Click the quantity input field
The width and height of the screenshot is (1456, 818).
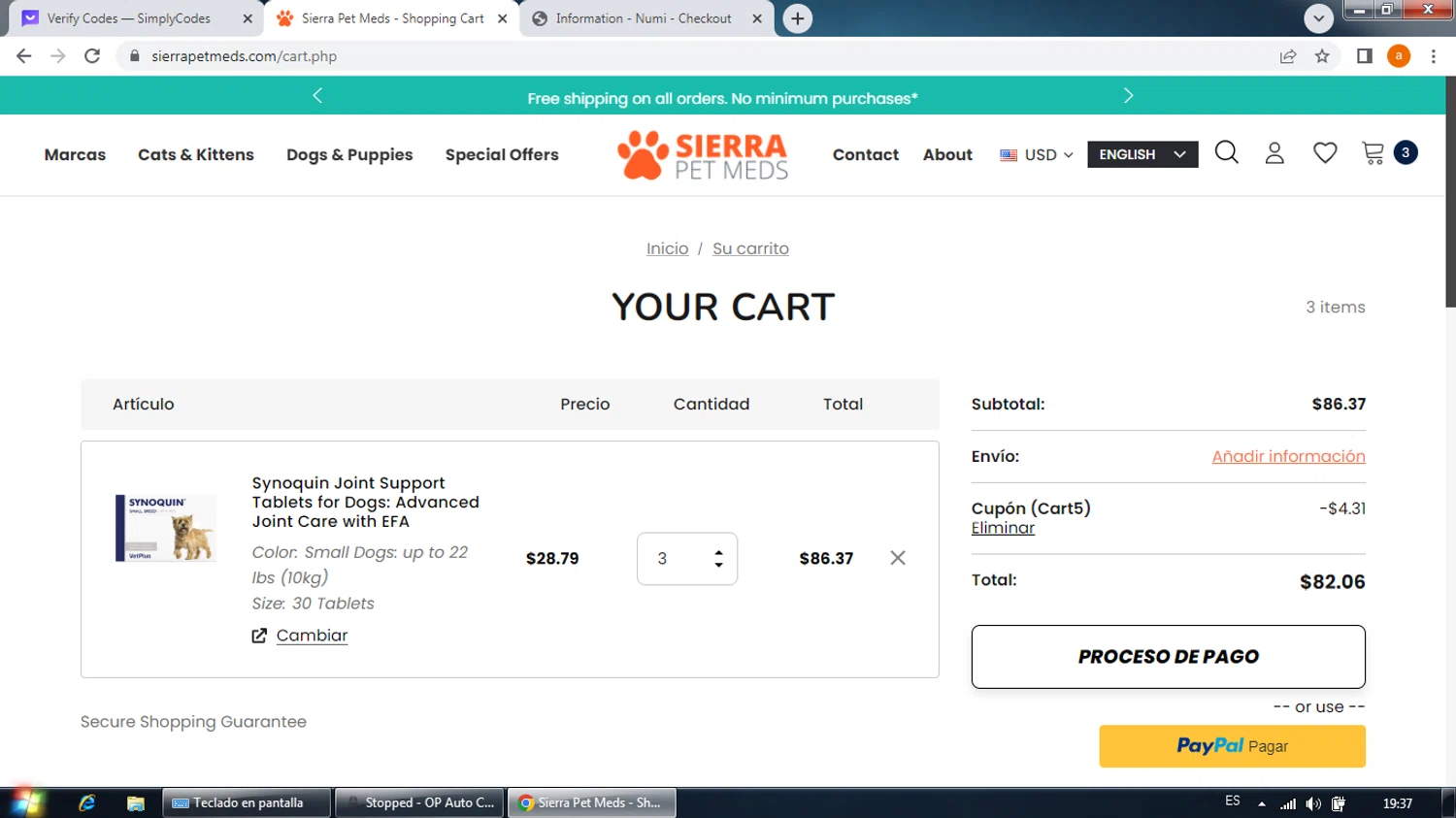coord(687,559)
